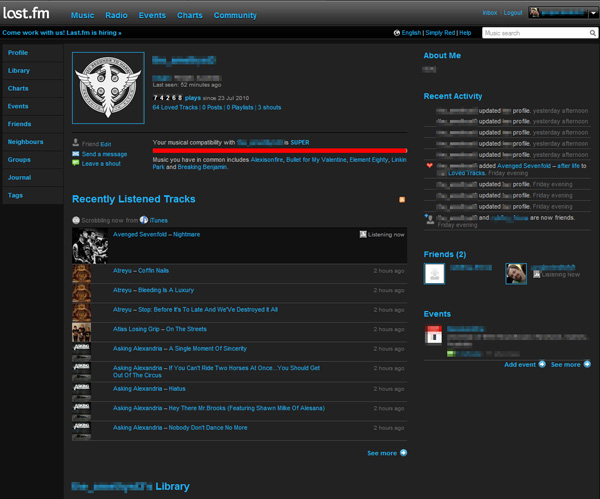
Task: Open the Alexisonfire artist link
Action: 267,160
